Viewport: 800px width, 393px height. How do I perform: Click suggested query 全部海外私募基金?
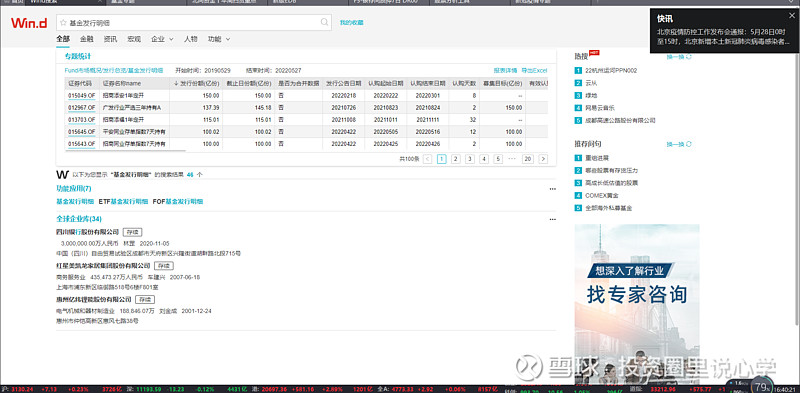[609, 208]
